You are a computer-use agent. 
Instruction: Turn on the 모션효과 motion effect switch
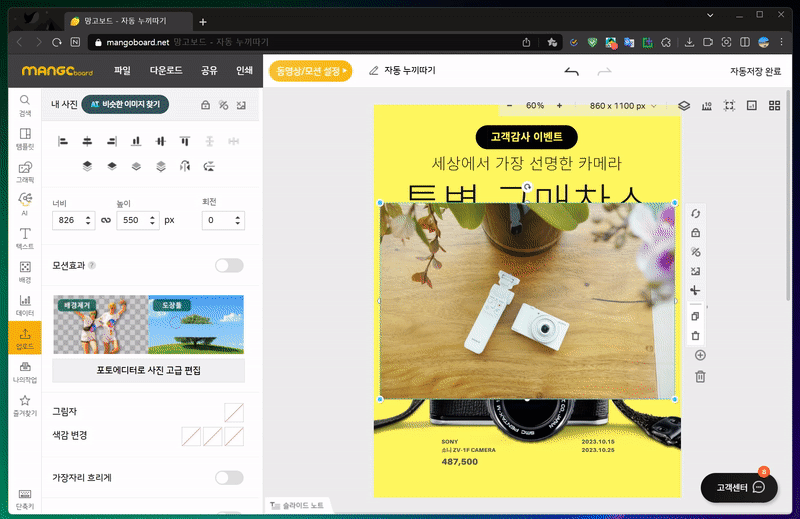click(x=229, y=265)
